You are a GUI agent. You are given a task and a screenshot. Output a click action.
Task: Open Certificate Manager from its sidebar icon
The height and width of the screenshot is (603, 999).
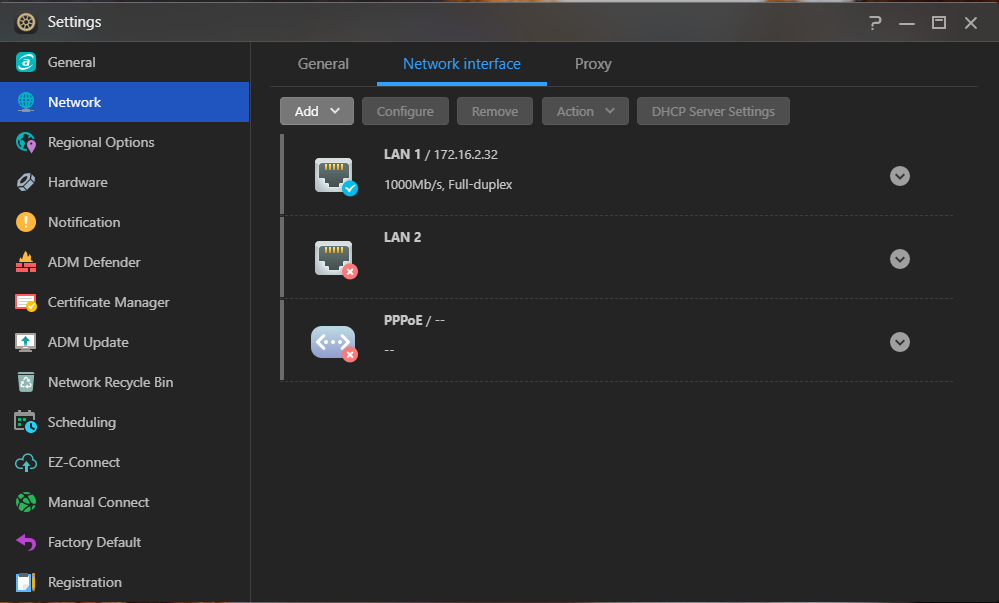coord(26,303)
